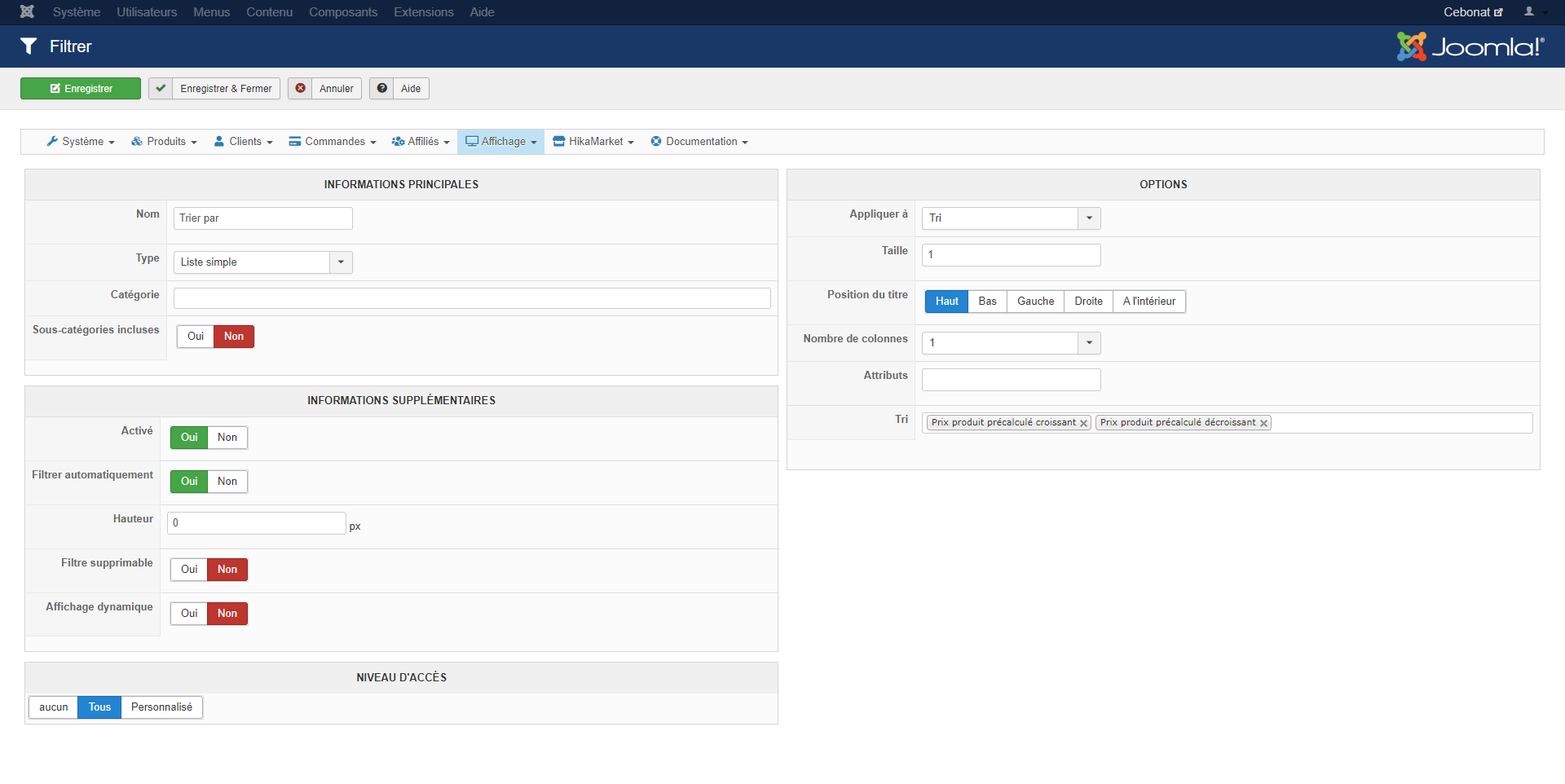Click the person icon beside Clients

point(219,141)
